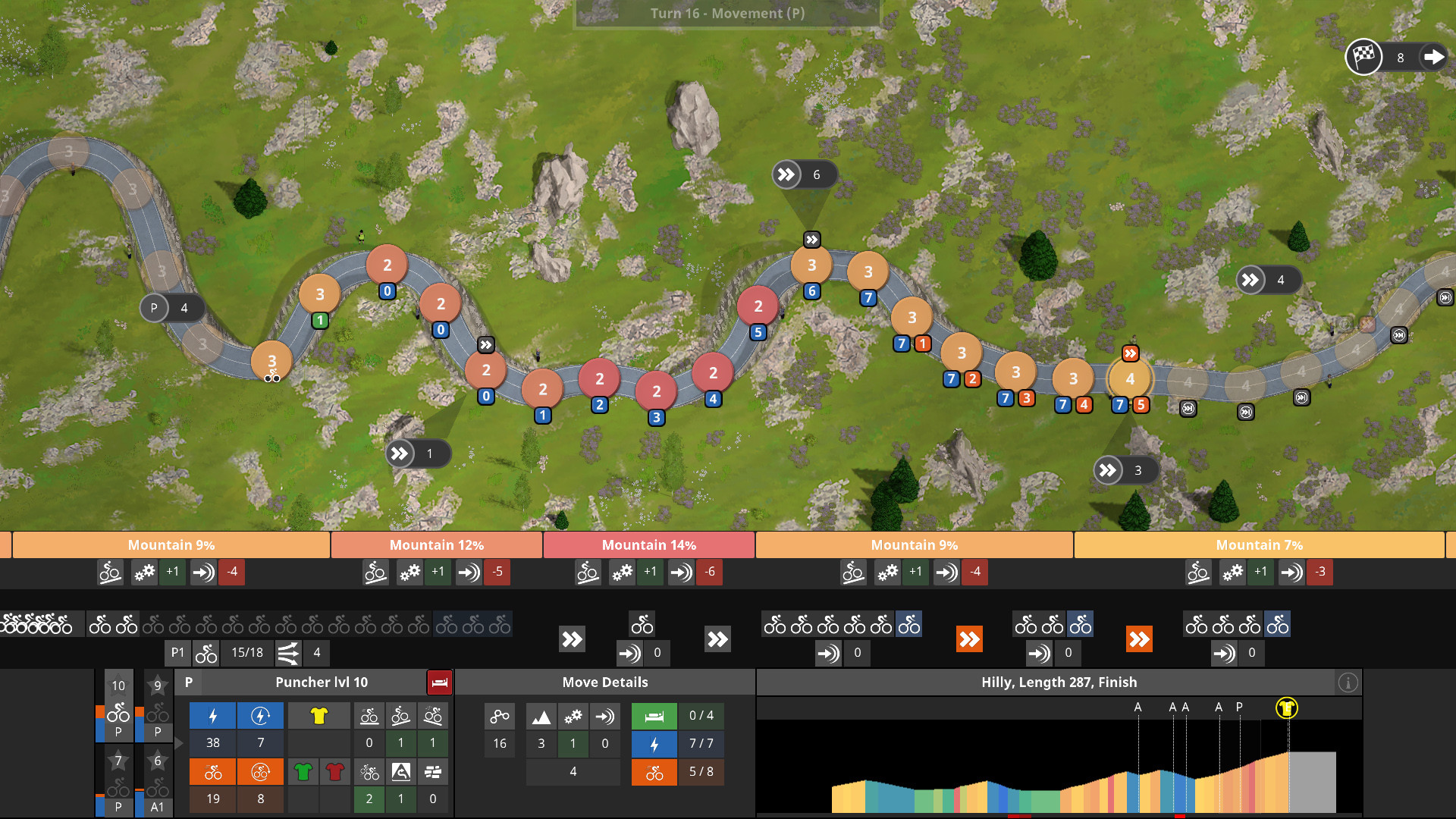Click the yellow jersey icon on the Puncher panel

[x=318, y=715]
